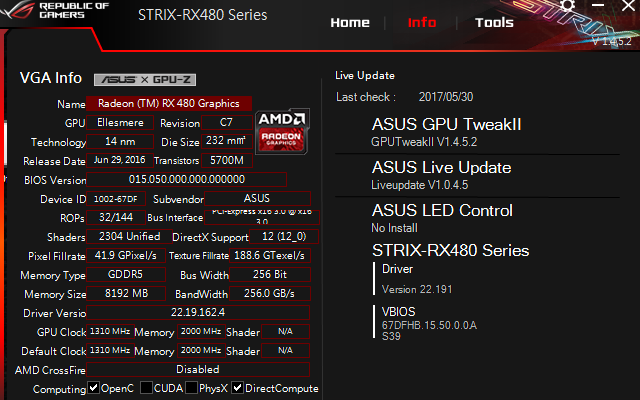Click the version label V 1.4.5.2

(x=611, y=41)
